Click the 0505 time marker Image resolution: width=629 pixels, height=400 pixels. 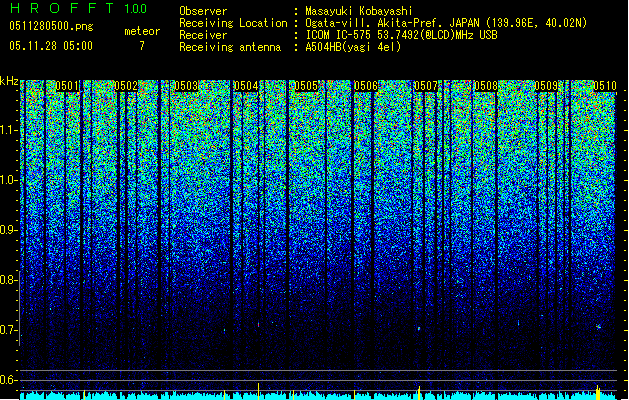(306, 86)
